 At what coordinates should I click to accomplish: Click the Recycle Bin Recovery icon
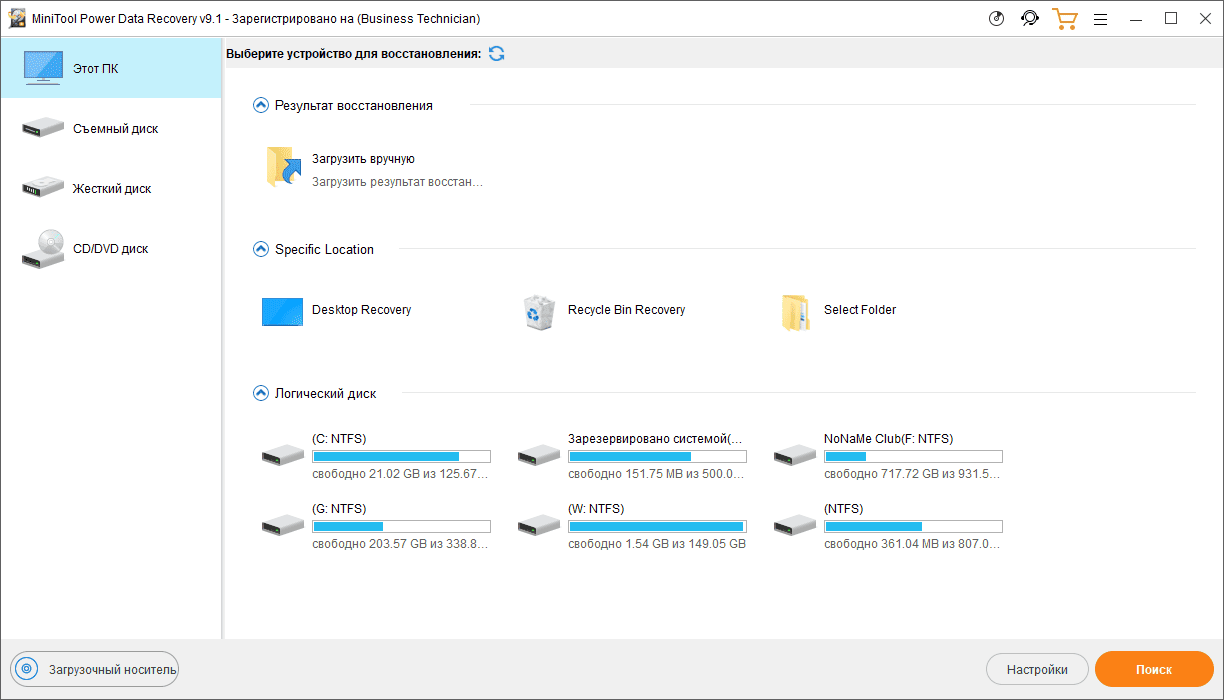point(539,311)
